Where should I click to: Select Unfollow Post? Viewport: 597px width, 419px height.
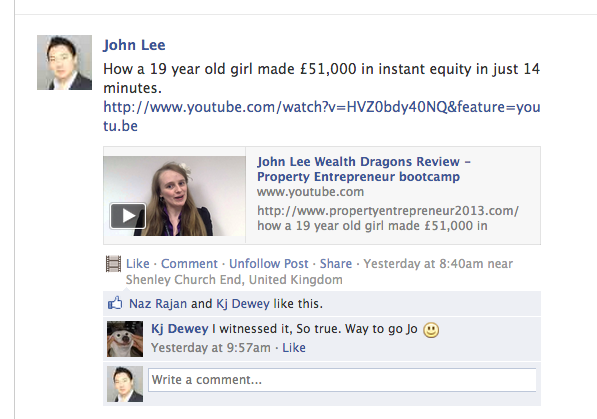point(268,264)
